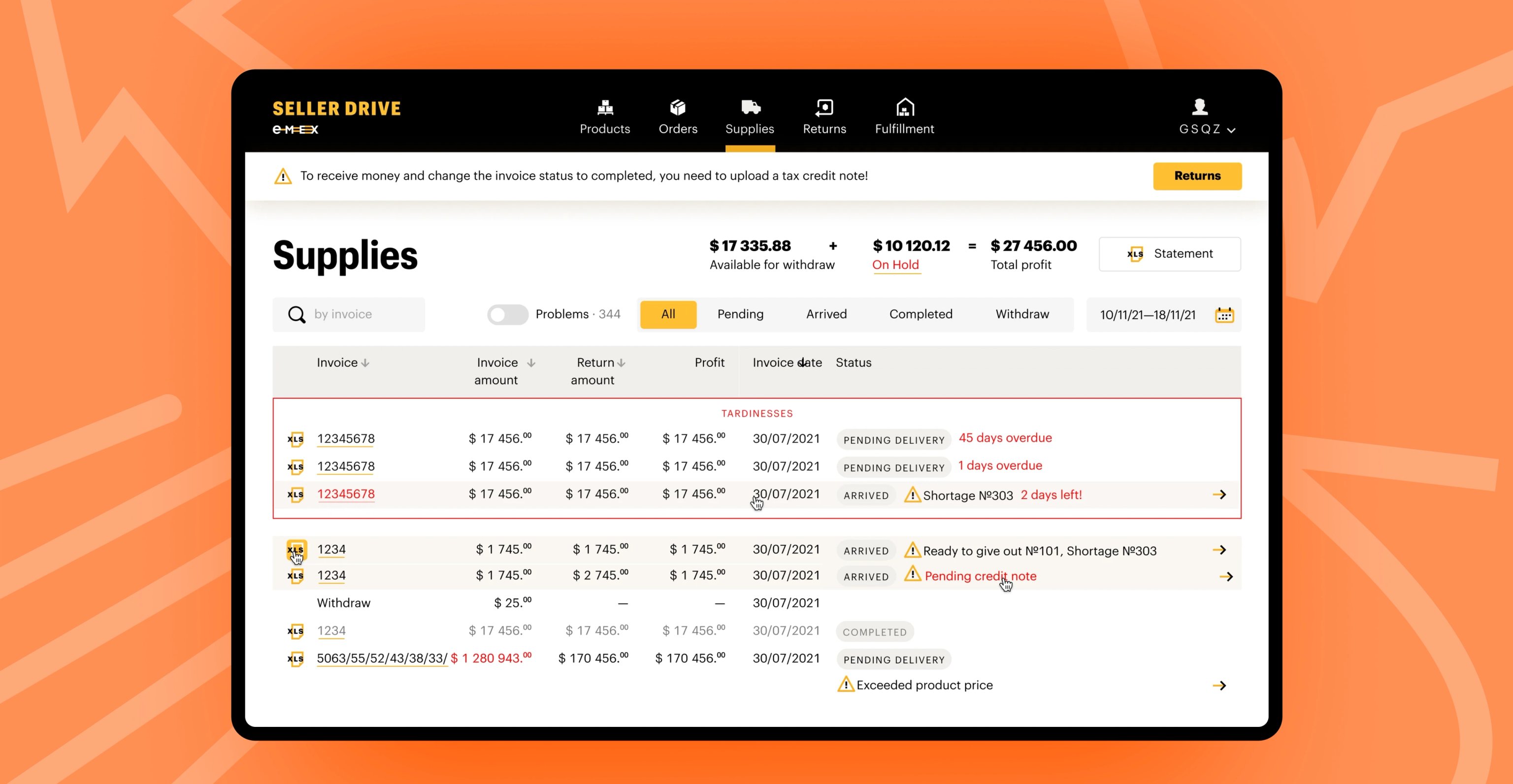Click the calendar icon in date range
1513x784 pixels.
[x=1224, y=315]
